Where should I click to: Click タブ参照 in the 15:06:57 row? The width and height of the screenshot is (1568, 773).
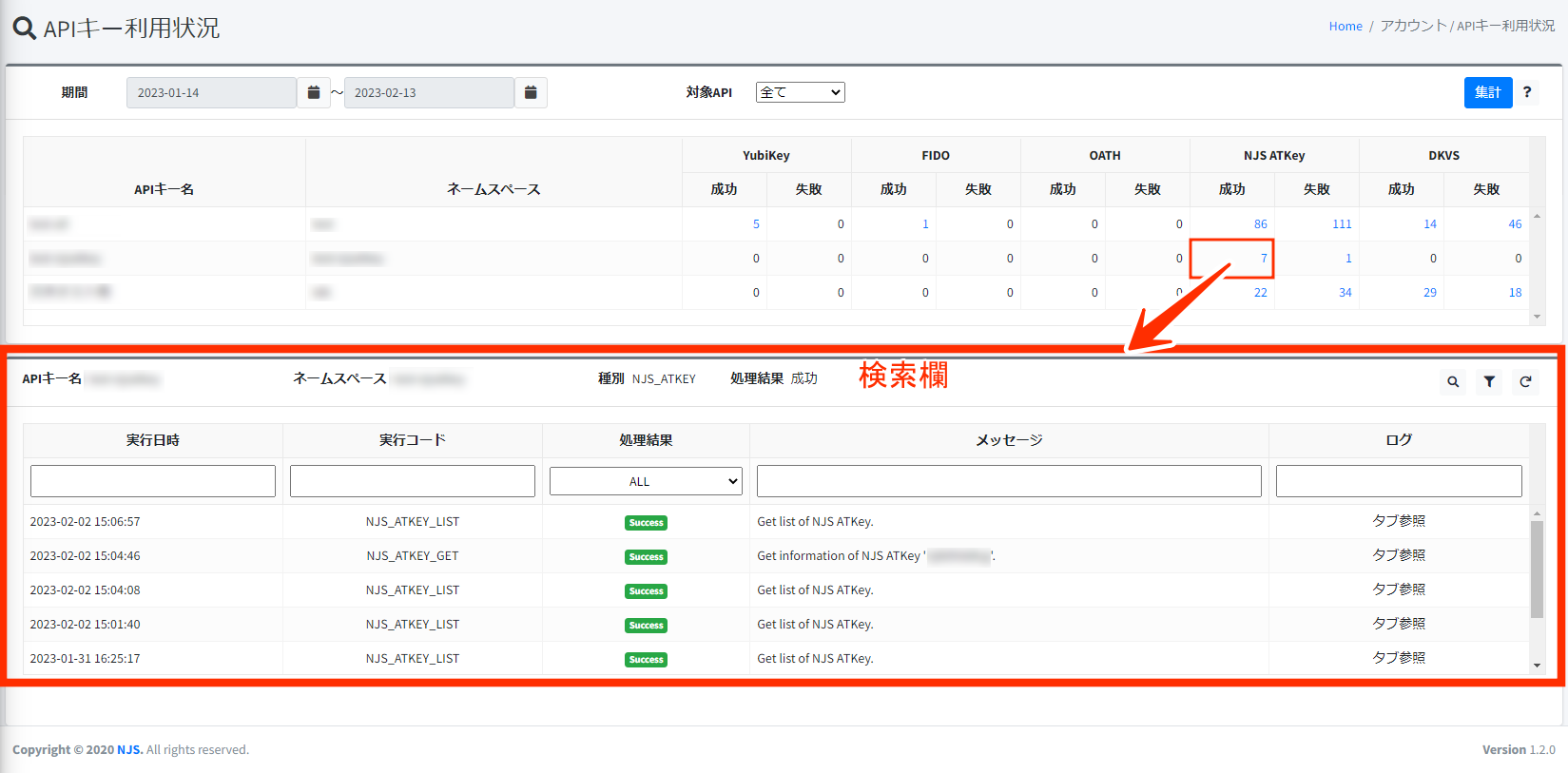click(1399, 521)
